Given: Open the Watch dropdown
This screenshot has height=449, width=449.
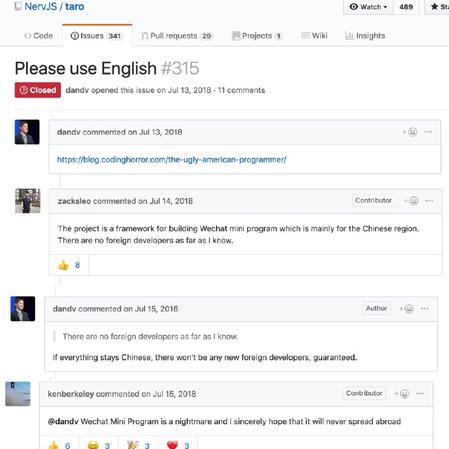Looking at the screenshot, I should [x=368, y=7].
